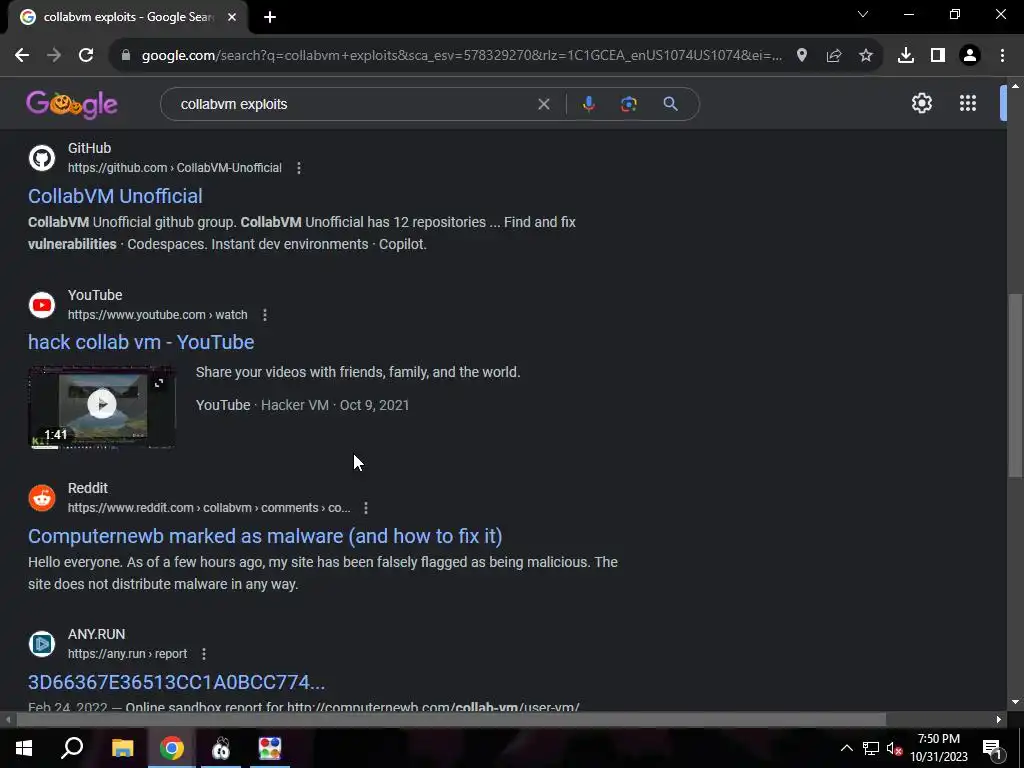Expand the video preview using the corner icon
Screen dimensions: 1024x768
159,383
